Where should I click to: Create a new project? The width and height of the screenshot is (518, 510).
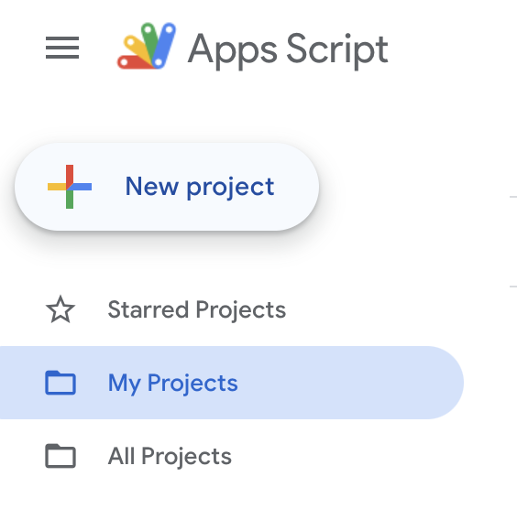[x=167, y=187]
